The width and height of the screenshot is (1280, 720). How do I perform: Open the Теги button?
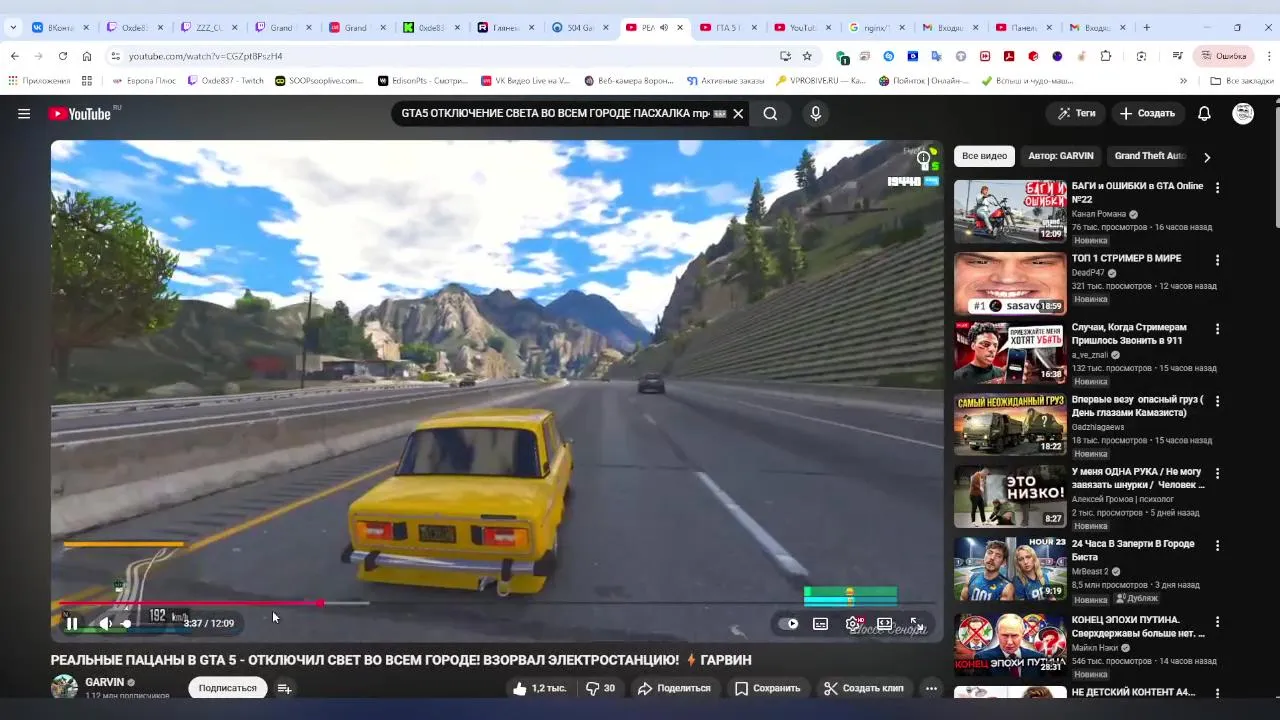[x=1076, y=114]
